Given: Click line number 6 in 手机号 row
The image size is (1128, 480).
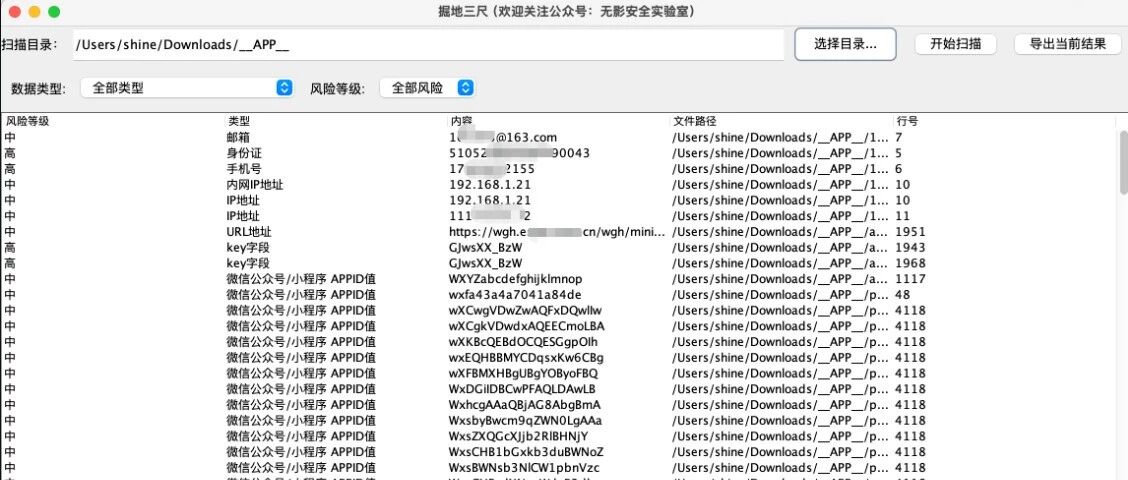Looking at the screenshot, I should click(899, 169).
